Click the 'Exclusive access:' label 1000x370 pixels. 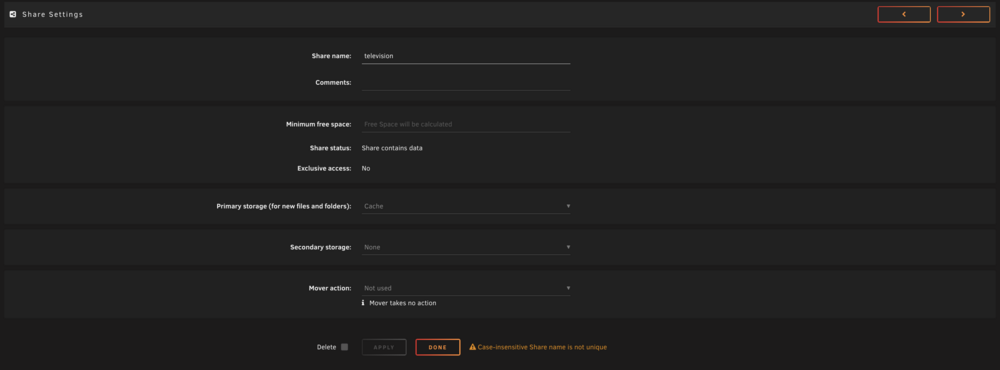(325, 168)
